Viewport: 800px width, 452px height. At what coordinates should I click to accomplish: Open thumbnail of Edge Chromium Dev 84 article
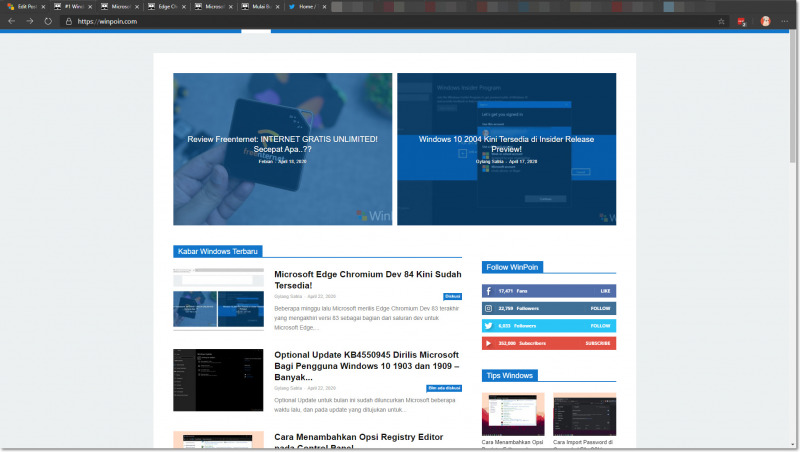tap(218, 299)
